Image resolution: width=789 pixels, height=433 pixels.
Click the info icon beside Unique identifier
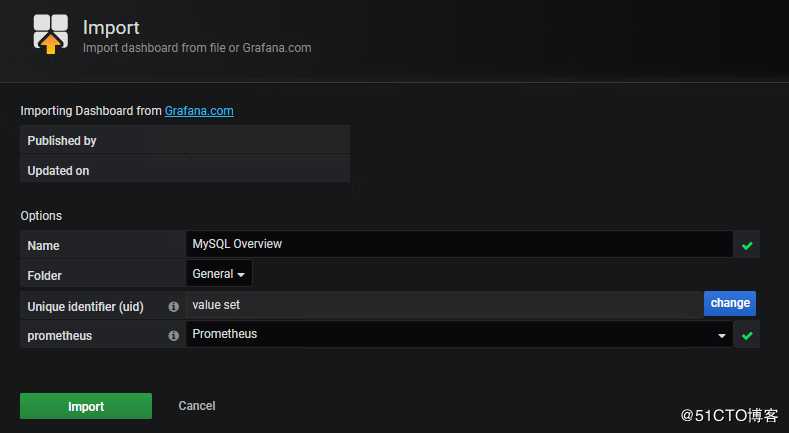173,306
